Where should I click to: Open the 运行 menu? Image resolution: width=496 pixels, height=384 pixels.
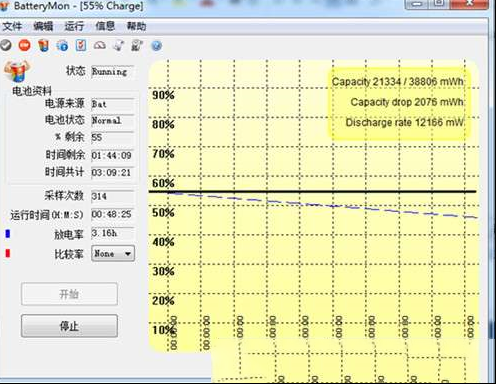click(x=74, y=26)
